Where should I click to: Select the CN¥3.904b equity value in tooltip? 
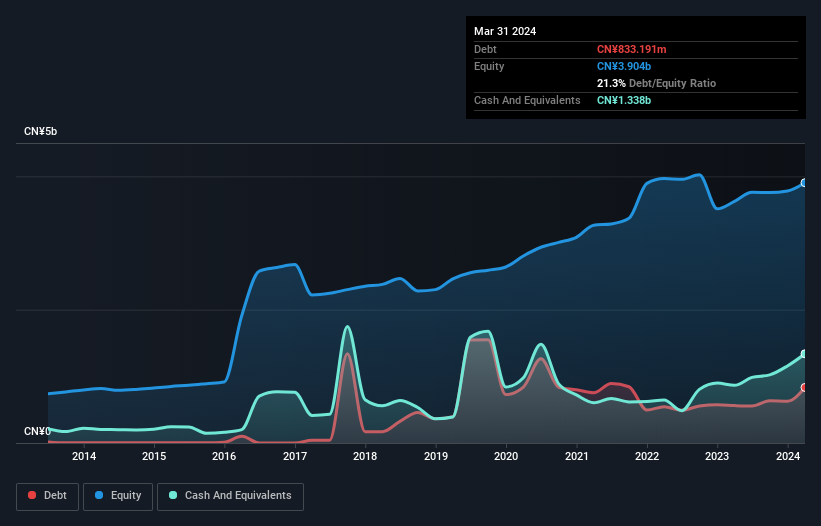(625, 66)
